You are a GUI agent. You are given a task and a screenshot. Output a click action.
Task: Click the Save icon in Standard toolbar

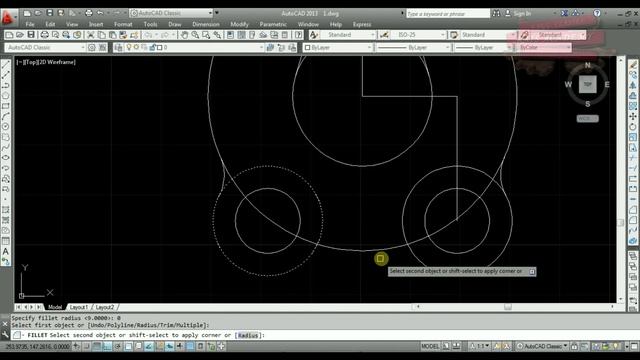pos(31,35)
